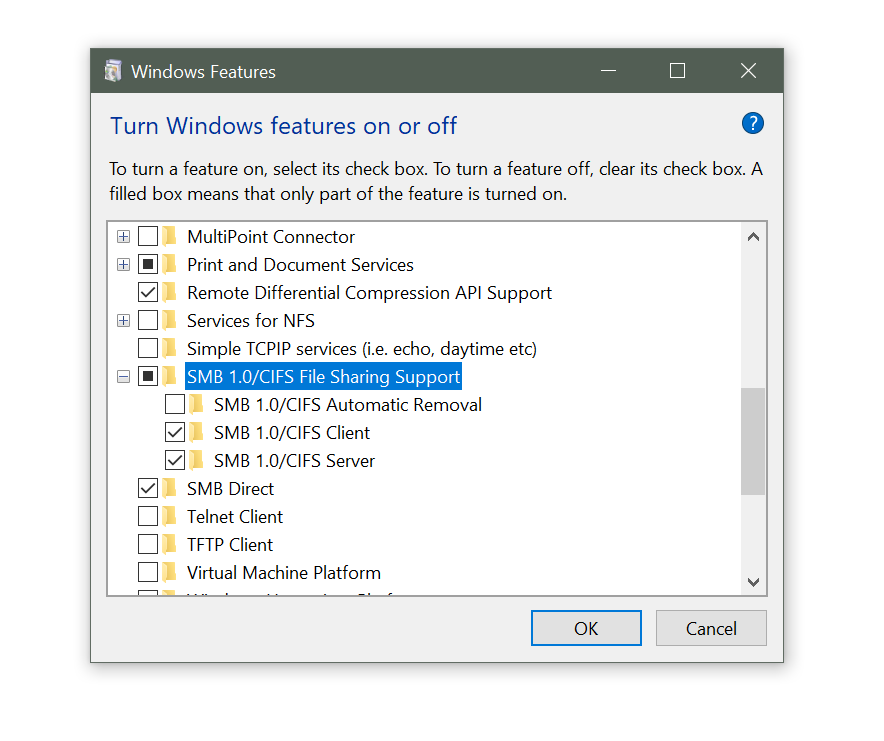Disable the SMB Direct checkbox
The image size is (884, 741).
tap(148, 488)
